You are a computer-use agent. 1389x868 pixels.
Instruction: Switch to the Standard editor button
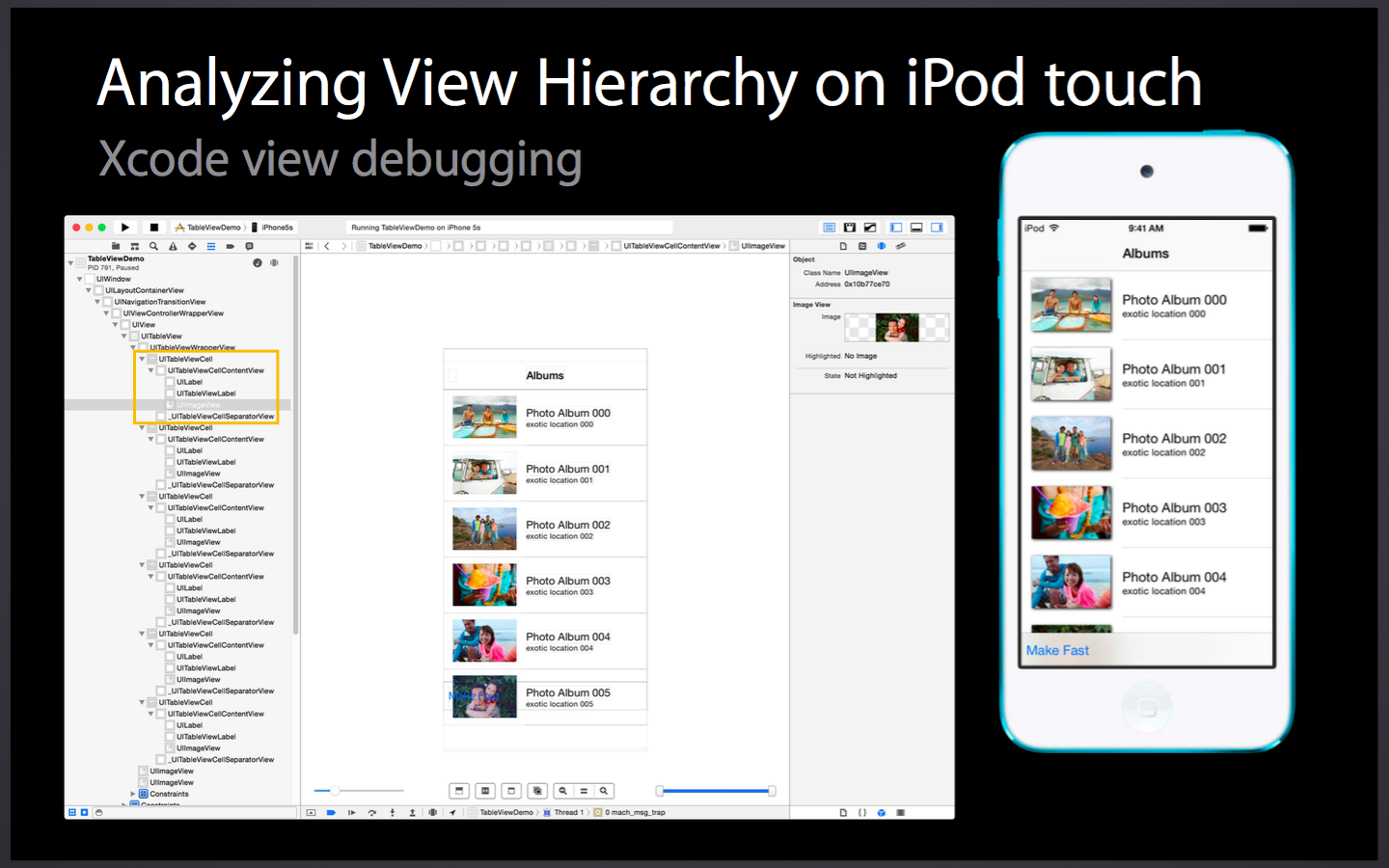pos(829,228)
